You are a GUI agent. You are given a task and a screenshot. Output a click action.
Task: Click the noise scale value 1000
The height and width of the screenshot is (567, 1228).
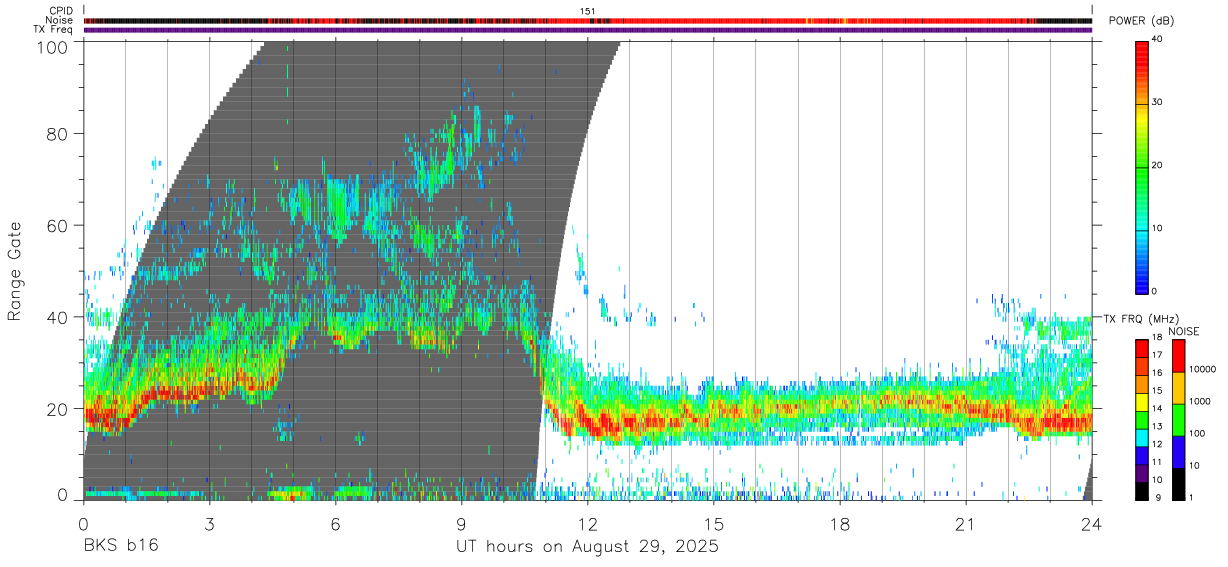pos(1202,401)
